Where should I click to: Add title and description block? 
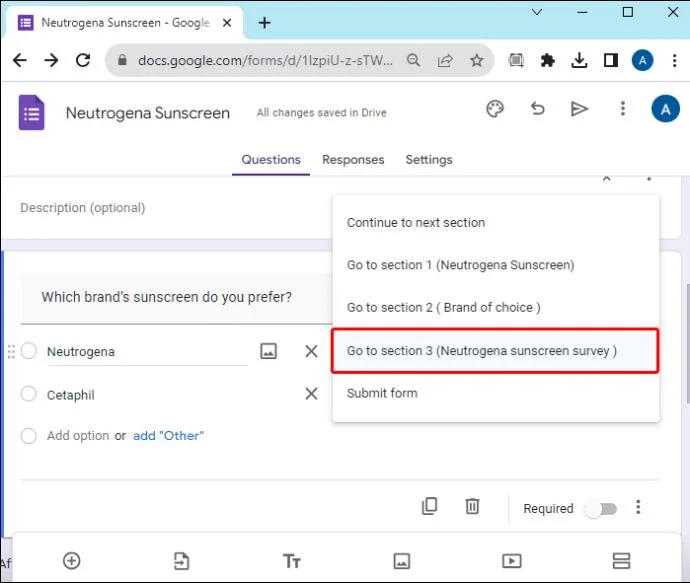(291, 561)
